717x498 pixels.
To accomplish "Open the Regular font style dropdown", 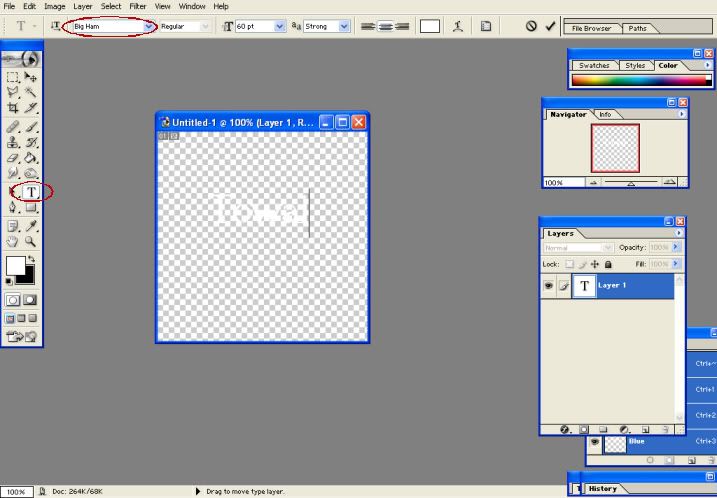I will 205,27.
